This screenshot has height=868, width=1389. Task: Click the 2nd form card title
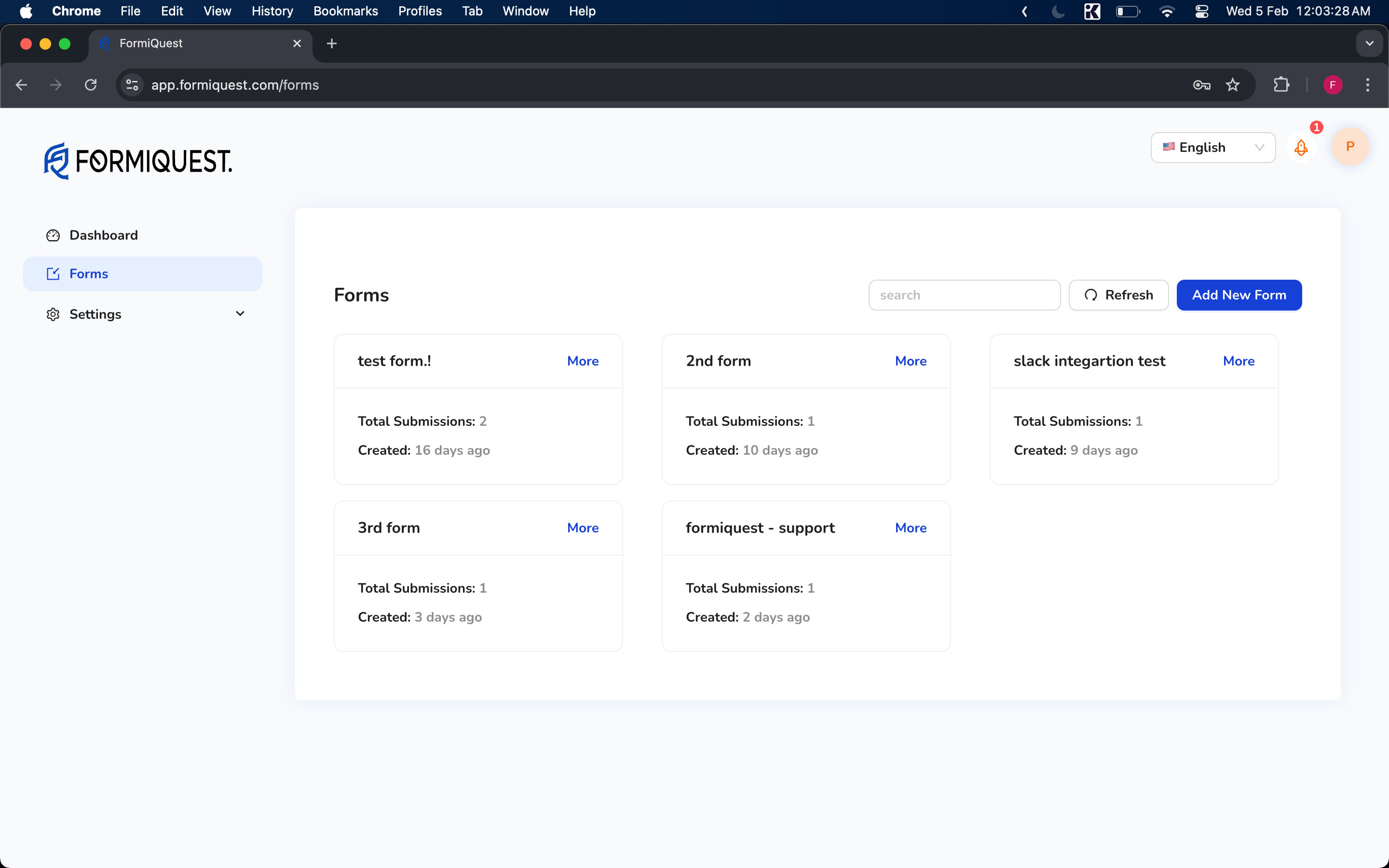(718, 361)
